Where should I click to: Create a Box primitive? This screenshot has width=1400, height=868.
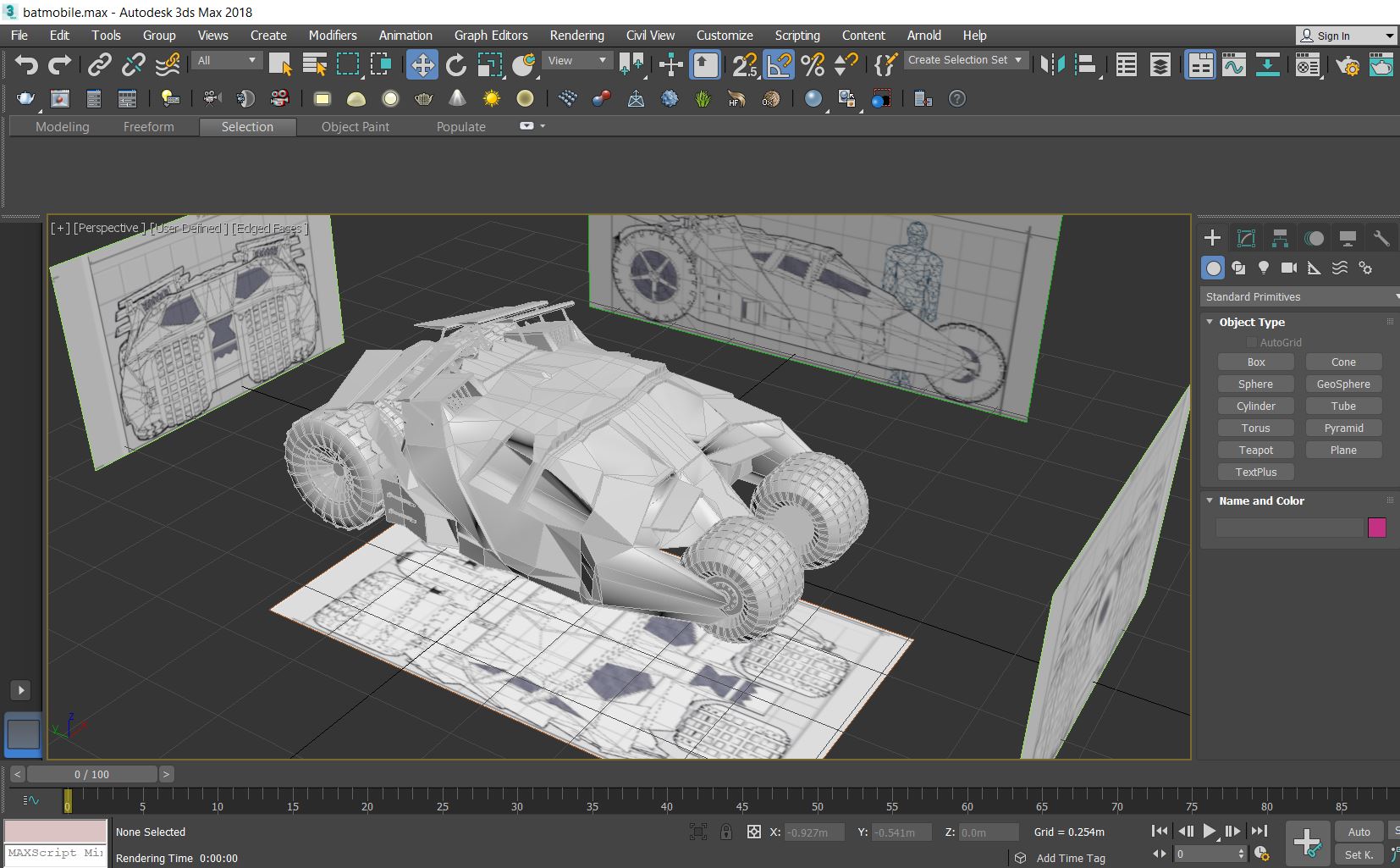1256,362
